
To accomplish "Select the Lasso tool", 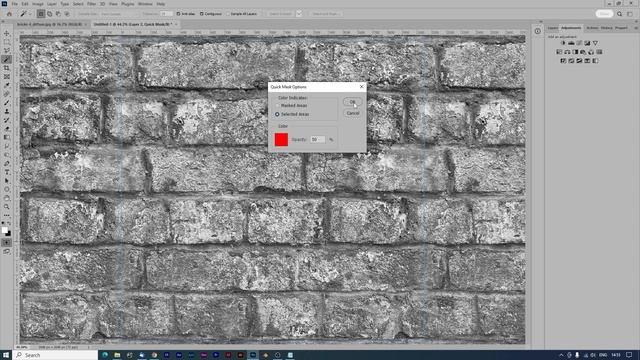I will (x=7, y=51).
